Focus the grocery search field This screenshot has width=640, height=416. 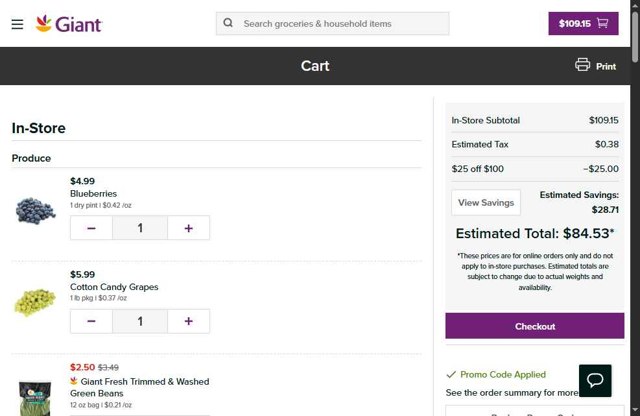333,24
